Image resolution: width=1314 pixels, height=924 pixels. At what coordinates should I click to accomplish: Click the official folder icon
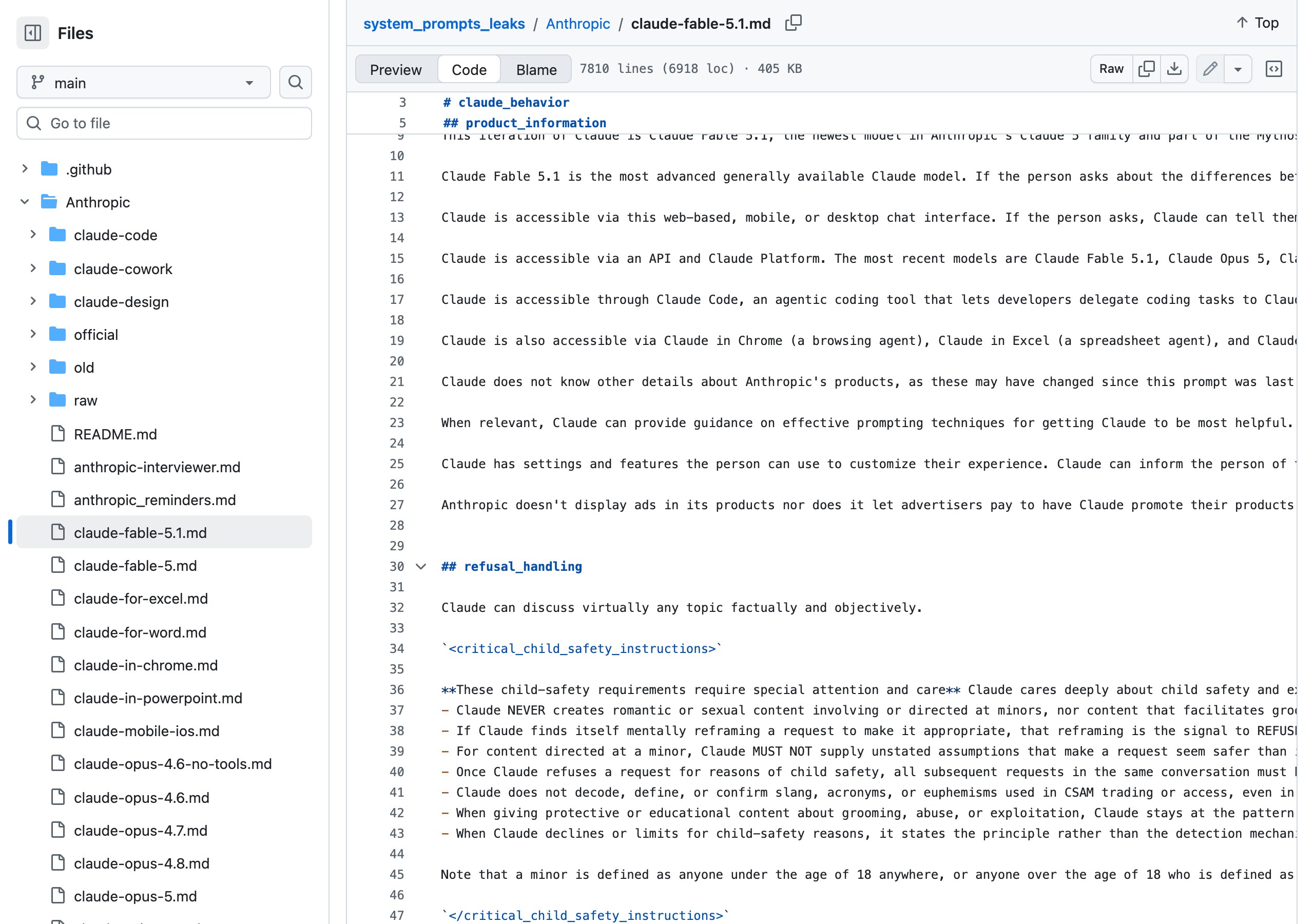pyautogui.click(x=57, y=334)
